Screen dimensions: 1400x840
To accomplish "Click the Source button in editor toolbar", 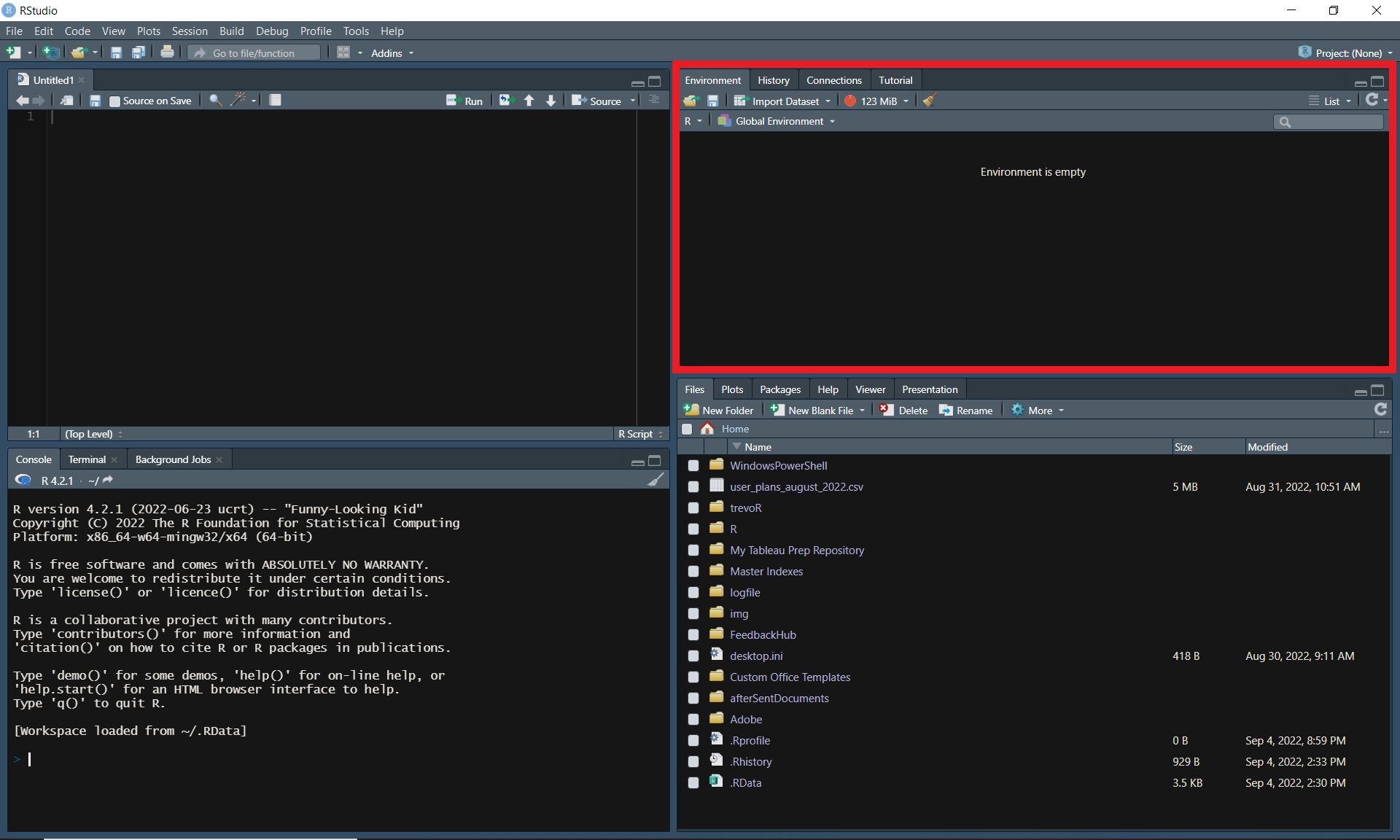I will click(596, 101).
